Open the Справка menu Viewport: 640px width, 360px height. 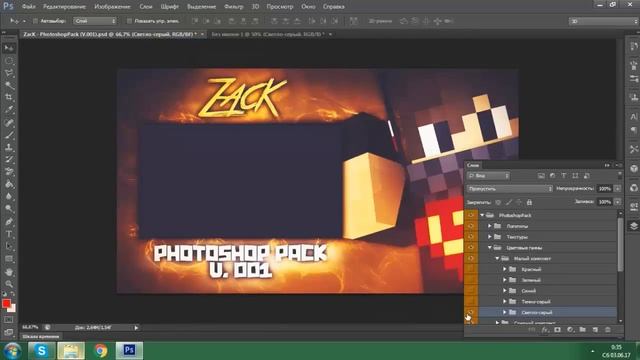pos(333,7)
